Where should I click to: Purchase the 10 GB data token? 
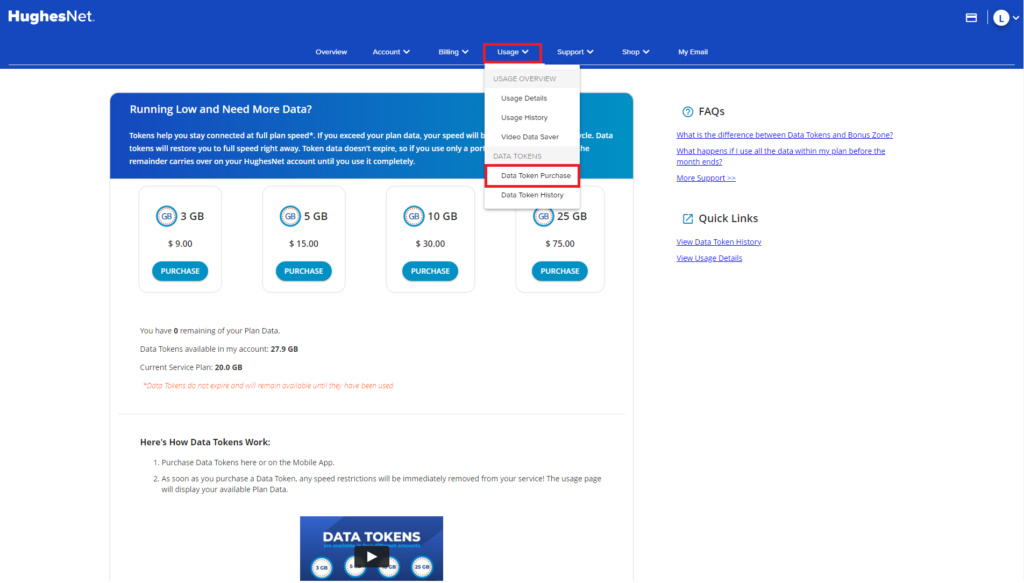point(430,270)
